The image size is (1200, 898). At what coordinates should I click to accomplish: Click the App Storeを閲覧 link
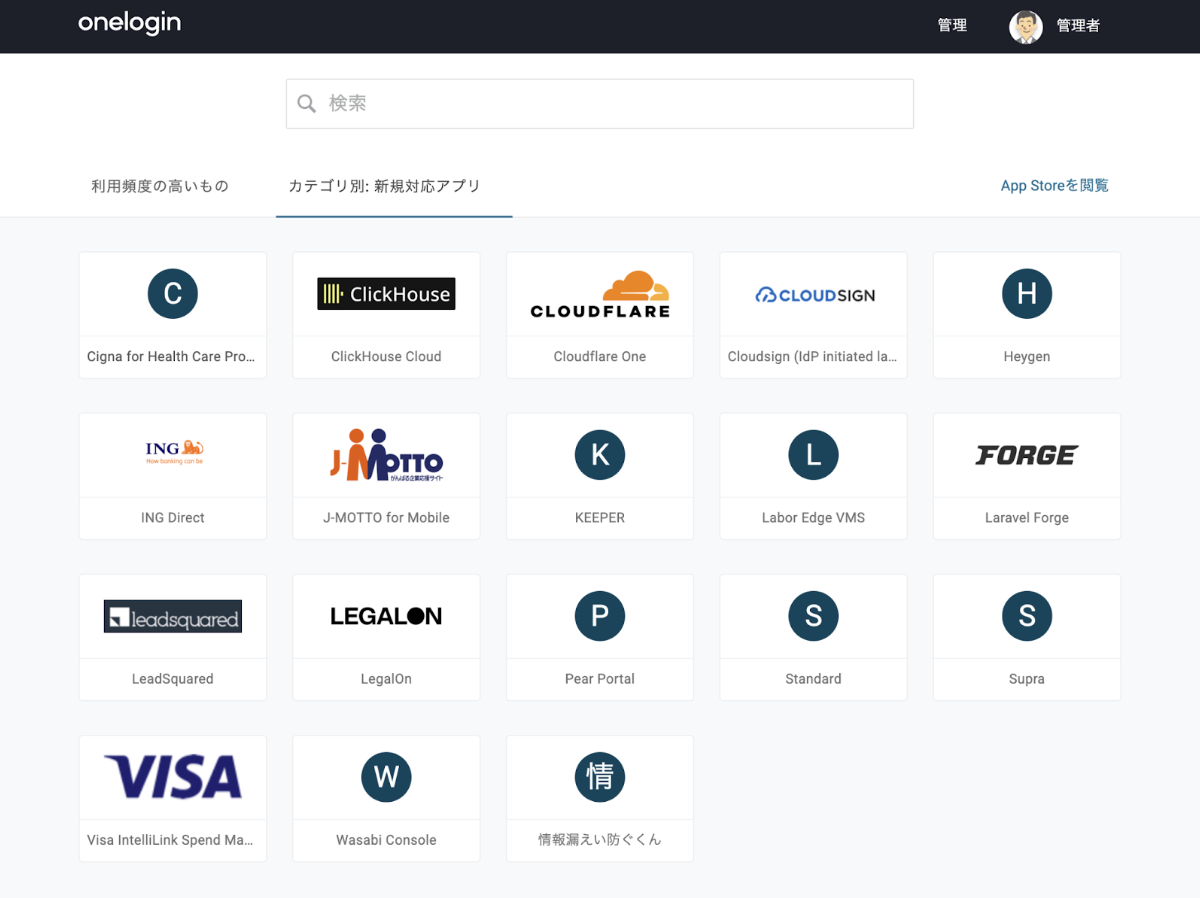pyautogui.click(x=1054, y=186)
